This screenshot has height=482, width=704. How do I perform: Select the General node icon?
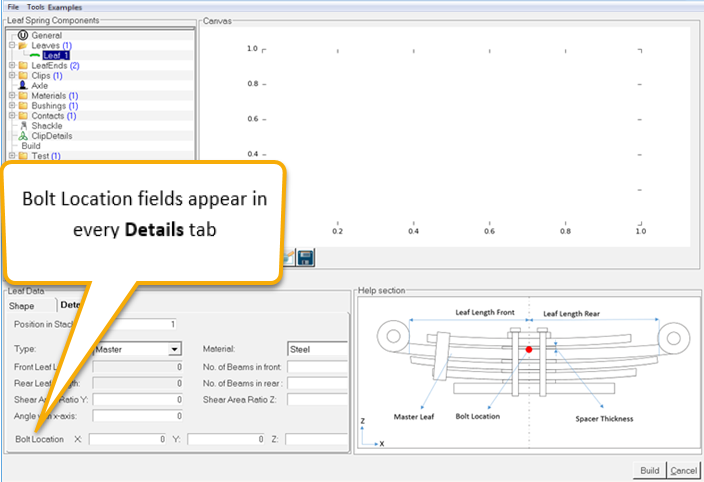(23, 35)
